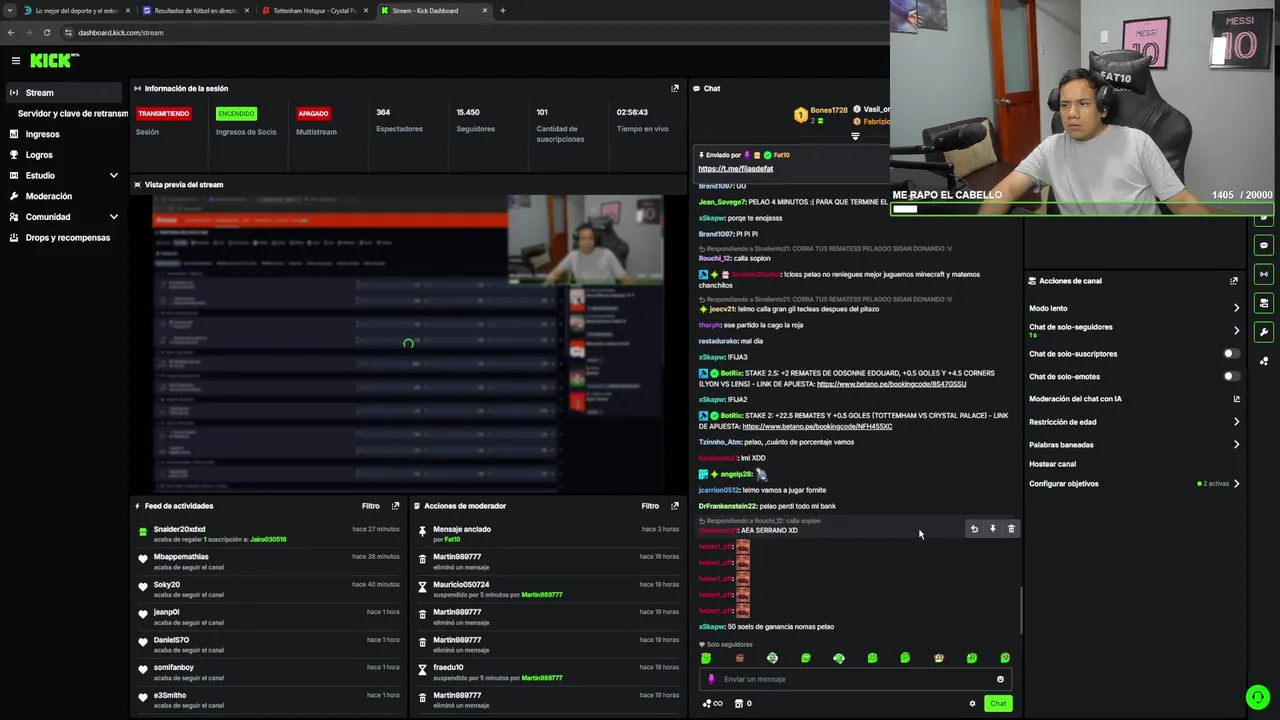Toggle Chat de solo-emotes switch
Image resolution: width=1280 pixels, height=720 pixels.
coord(1232,377)
